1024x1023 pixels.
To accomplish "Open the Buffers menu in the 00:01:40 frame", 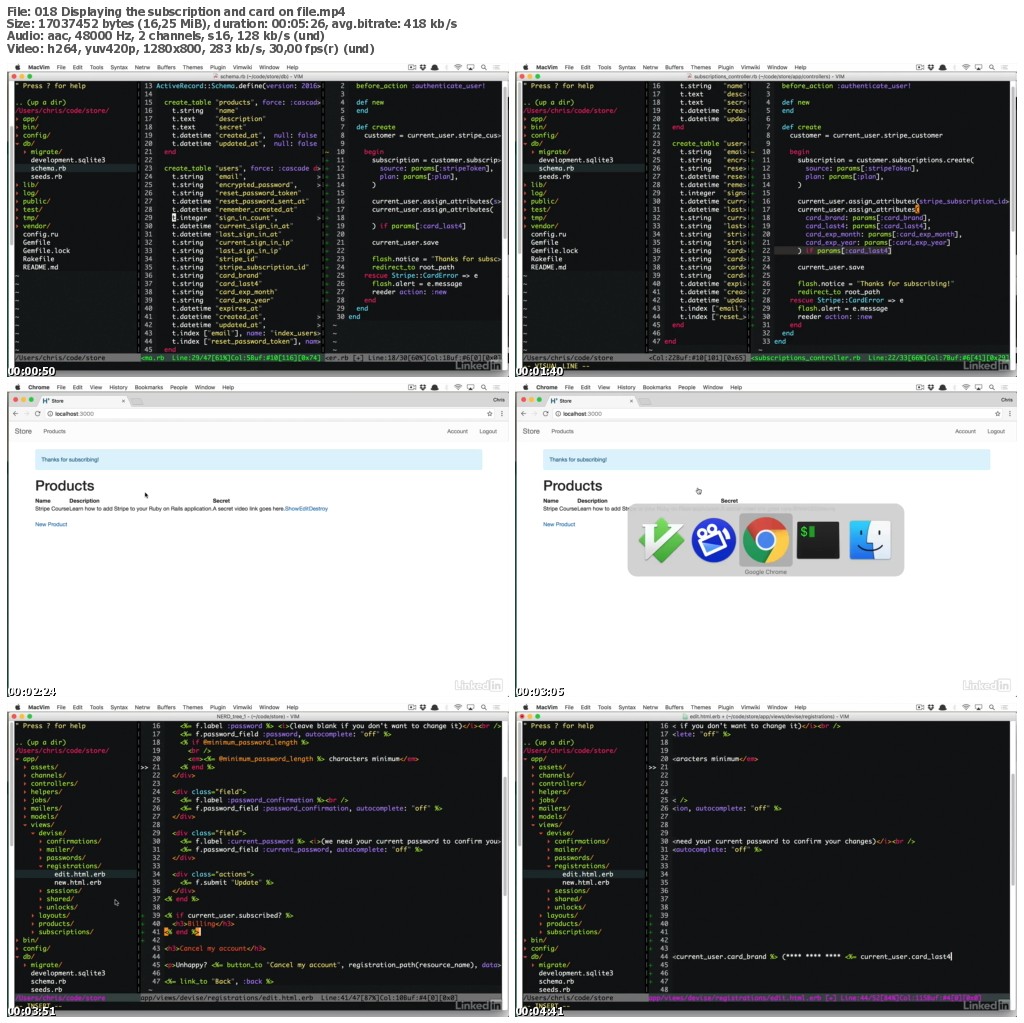I will 674,67.
